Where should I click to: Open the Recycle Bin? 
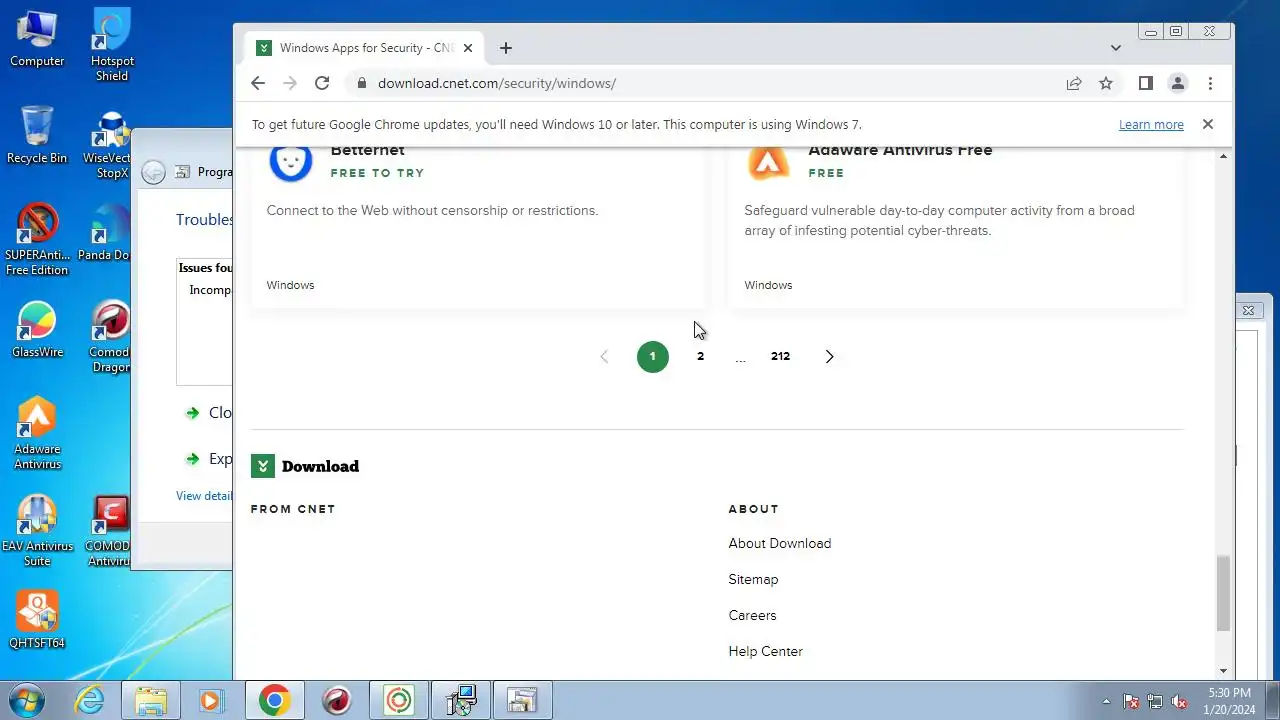click(37, 135)
